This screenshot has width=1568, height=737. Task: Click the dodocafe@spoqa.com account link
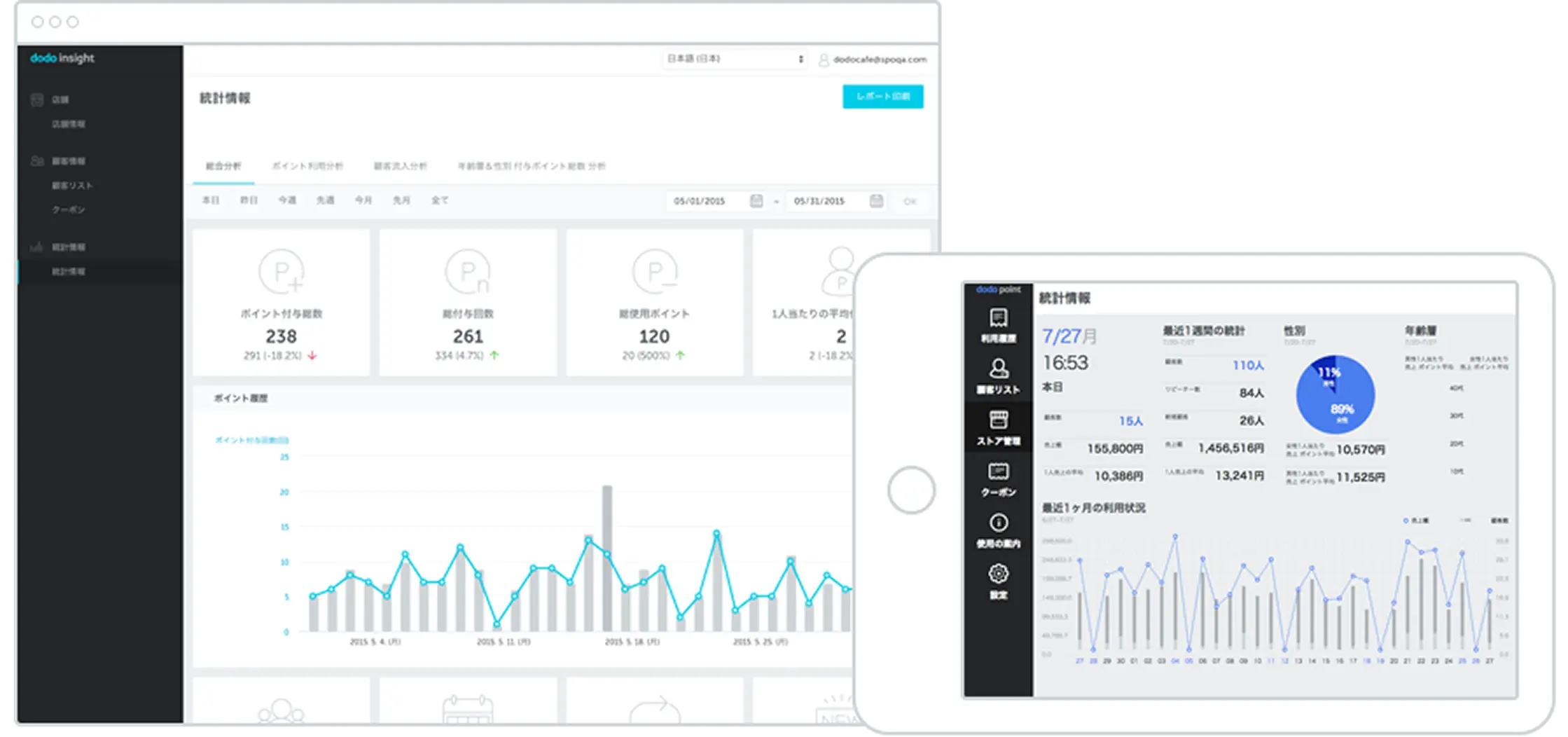880,60
